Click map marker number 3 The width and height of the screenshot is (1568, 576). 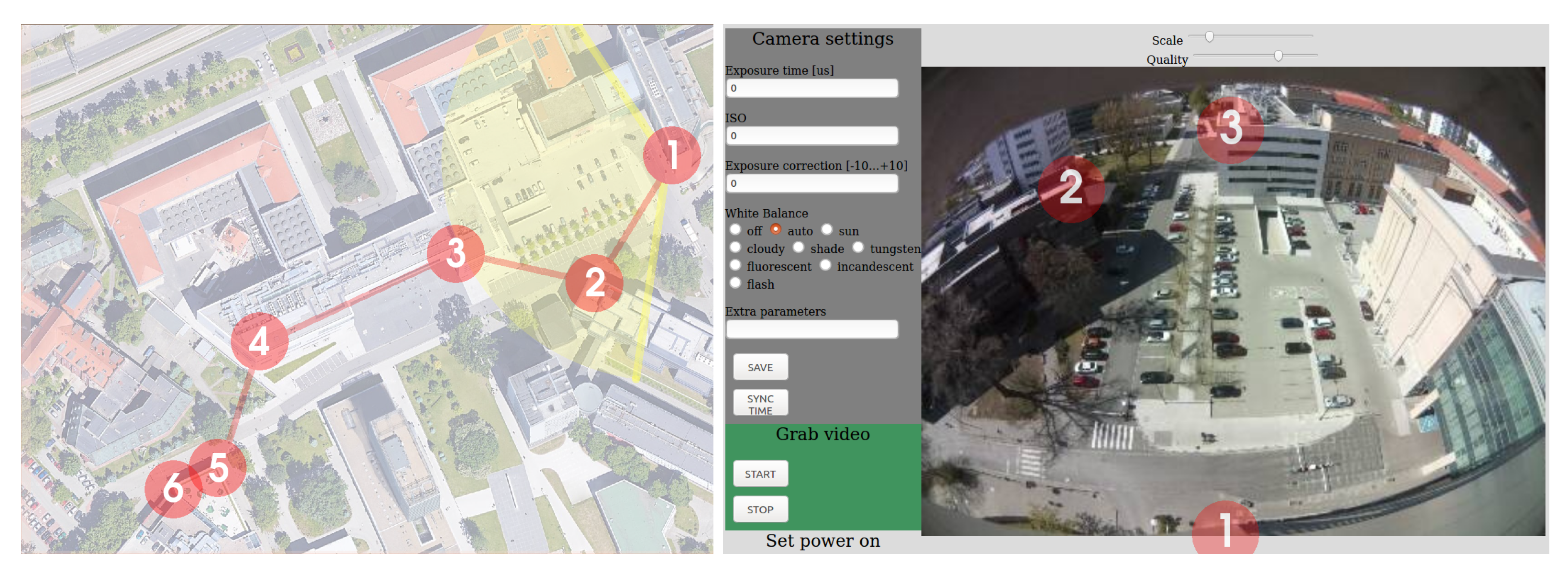coord(456,253)
